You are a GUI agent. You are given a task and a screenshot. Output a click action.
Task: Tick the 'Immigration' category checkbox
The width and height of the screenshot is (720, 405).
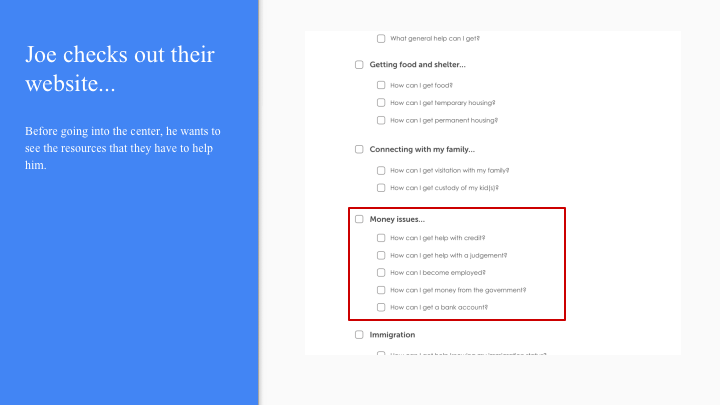[x=359, y=335]
